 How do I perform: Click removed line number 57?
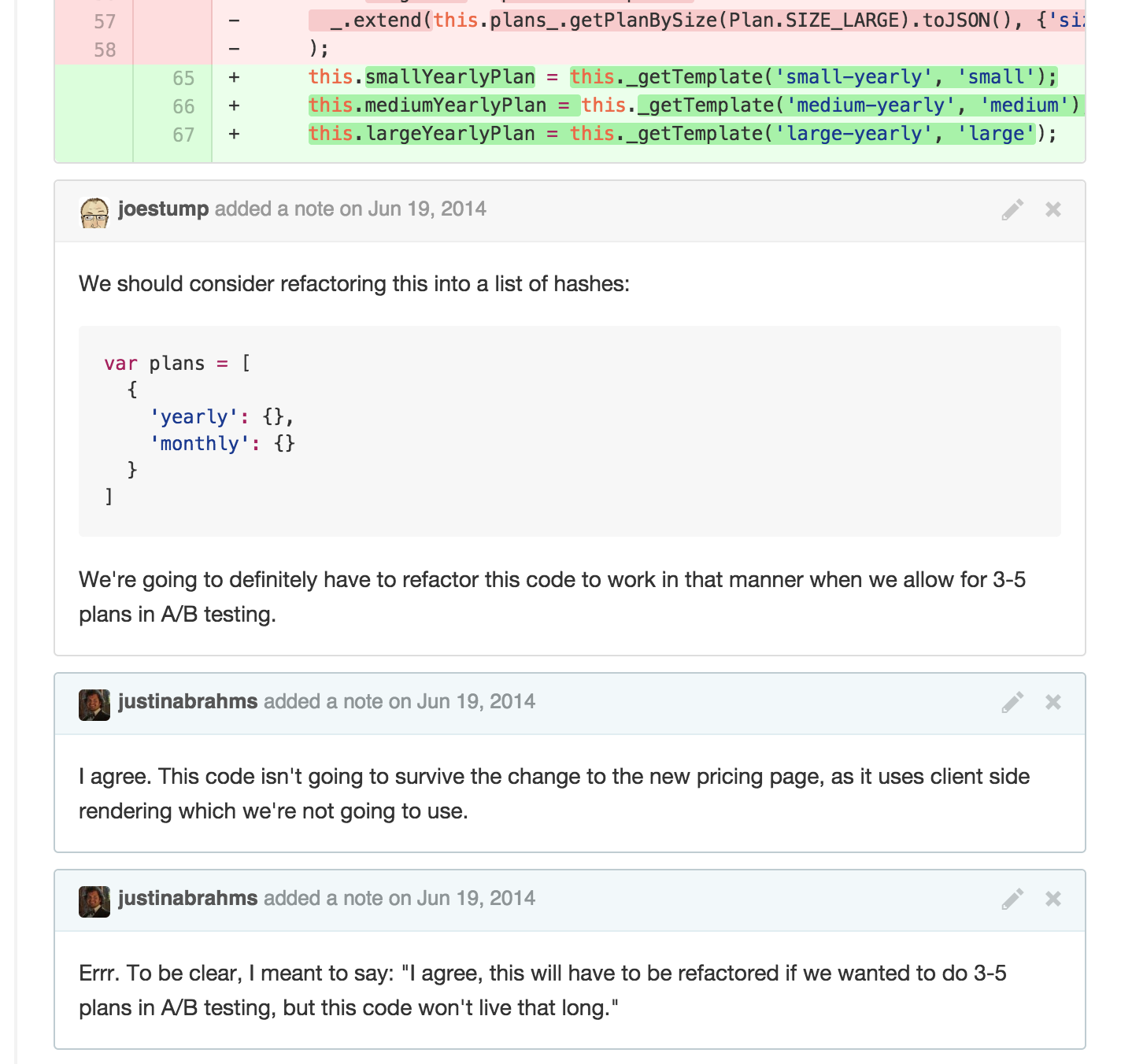[105, 21]
